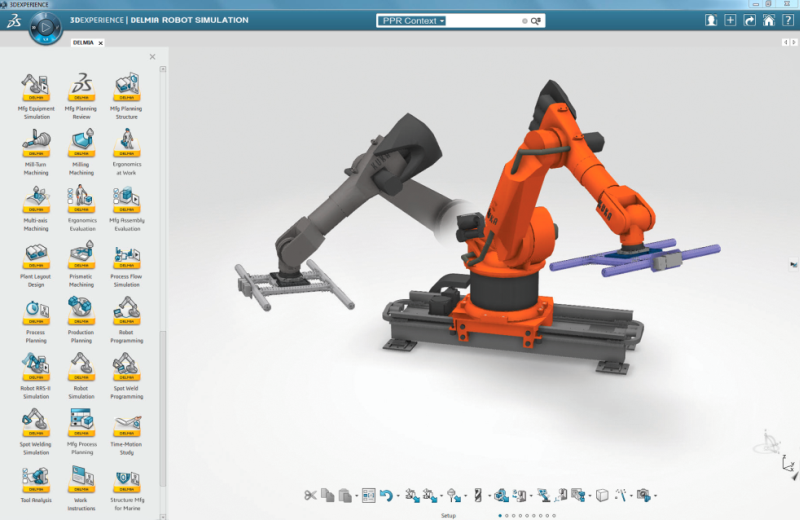Open the Multi-axis Machining app
This screenshot has width=800, height=520.
point(36,208)
